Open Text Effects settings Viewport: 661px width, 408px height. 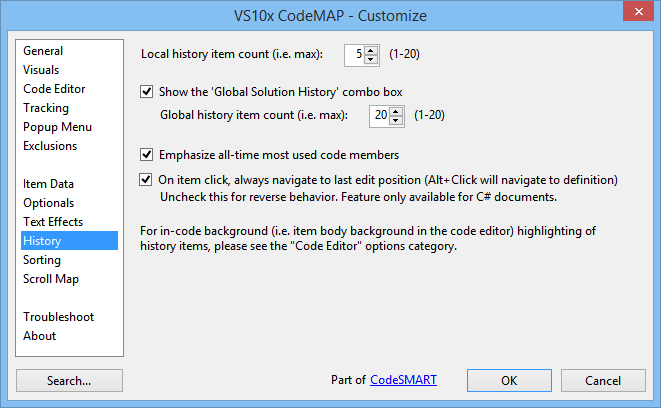click(x=53, y=222)
